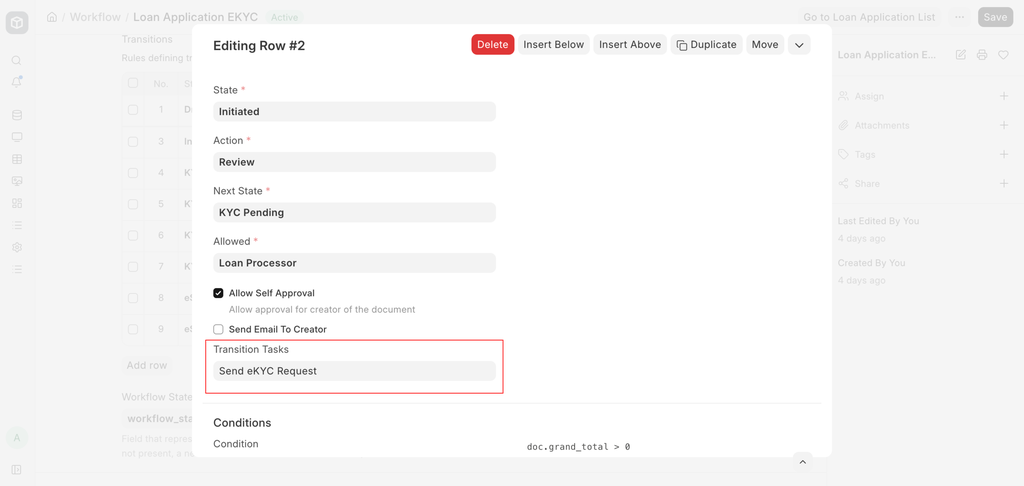
Task: Open Allowed field showing Loan Processor
Action: tap(355, 263)
